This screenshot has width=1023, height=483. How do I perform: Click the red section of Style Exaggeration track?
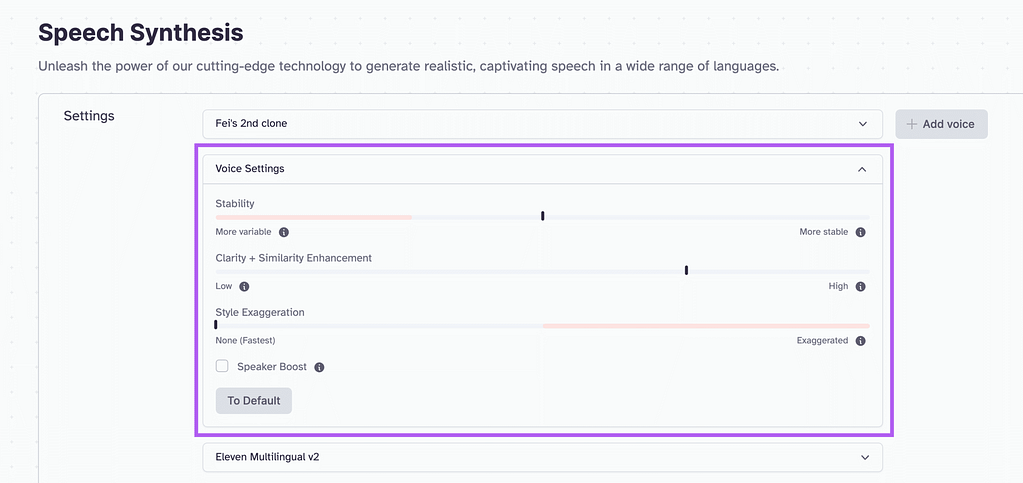pos(705,326)
